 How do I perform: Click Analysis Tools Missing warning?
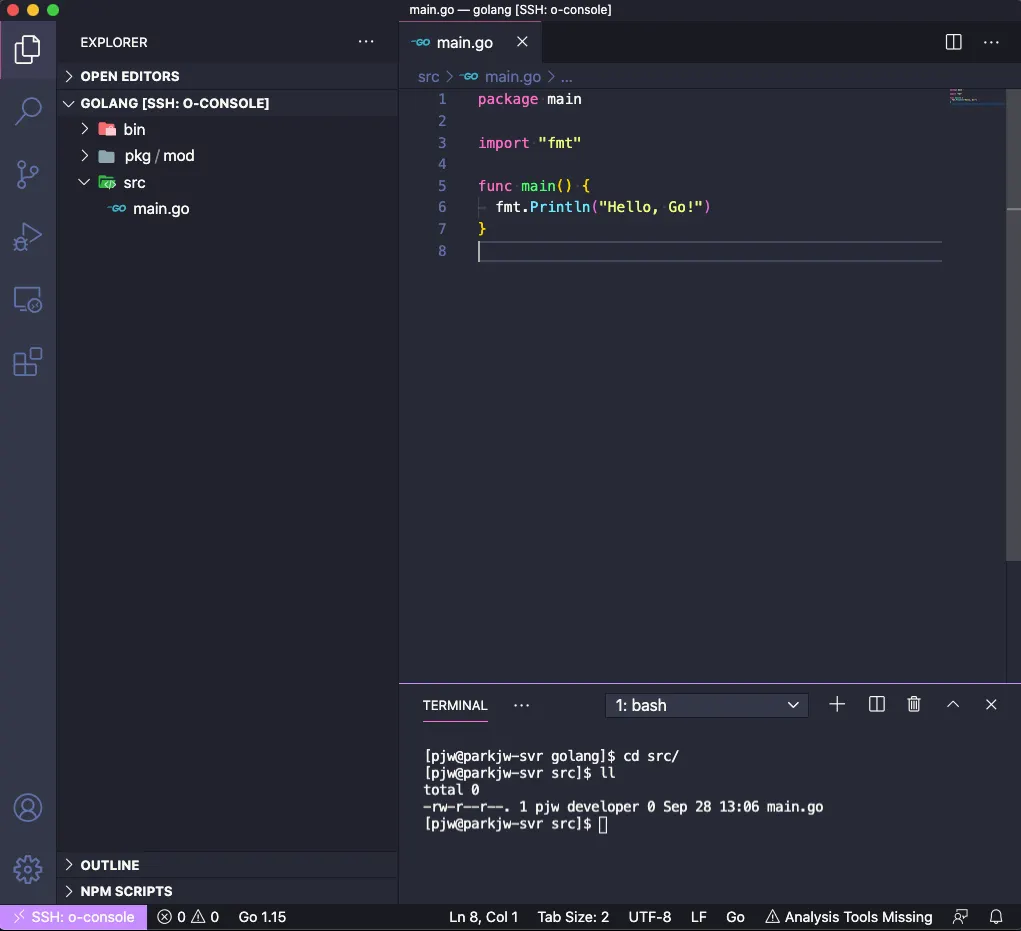[x=848, y=917]
